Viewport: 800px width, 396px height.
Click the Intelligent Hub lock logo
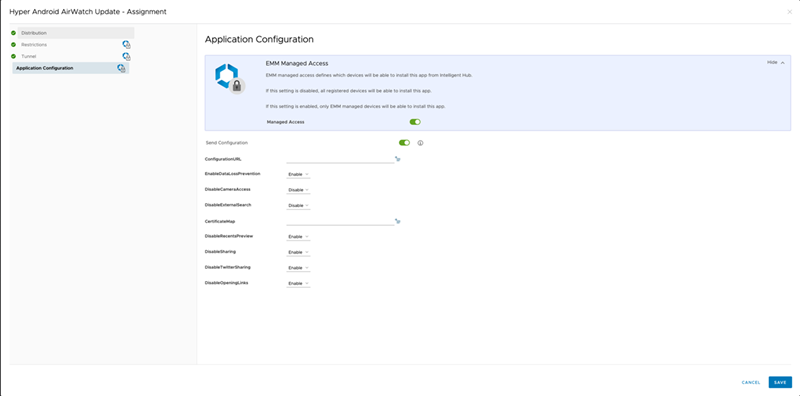click(x=230, y=79)
